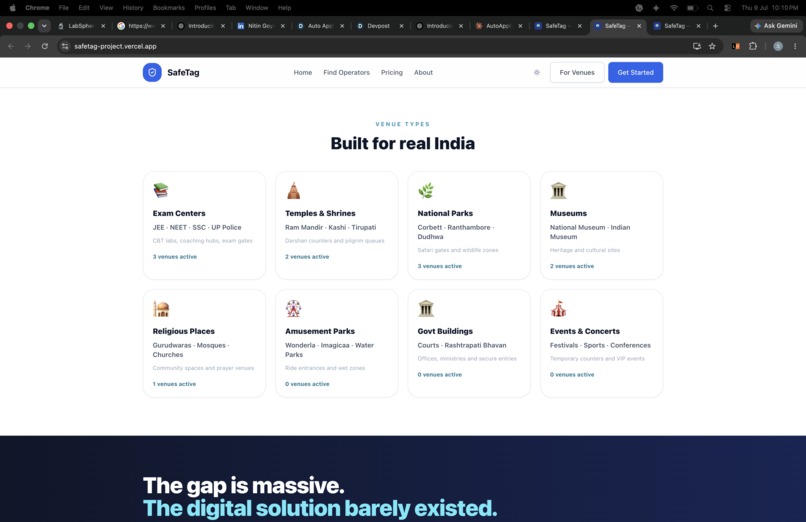The width and height of the screenshot is (806, 522).
Task: Select the National Parks card title
Action: click(x=445, y=213)
